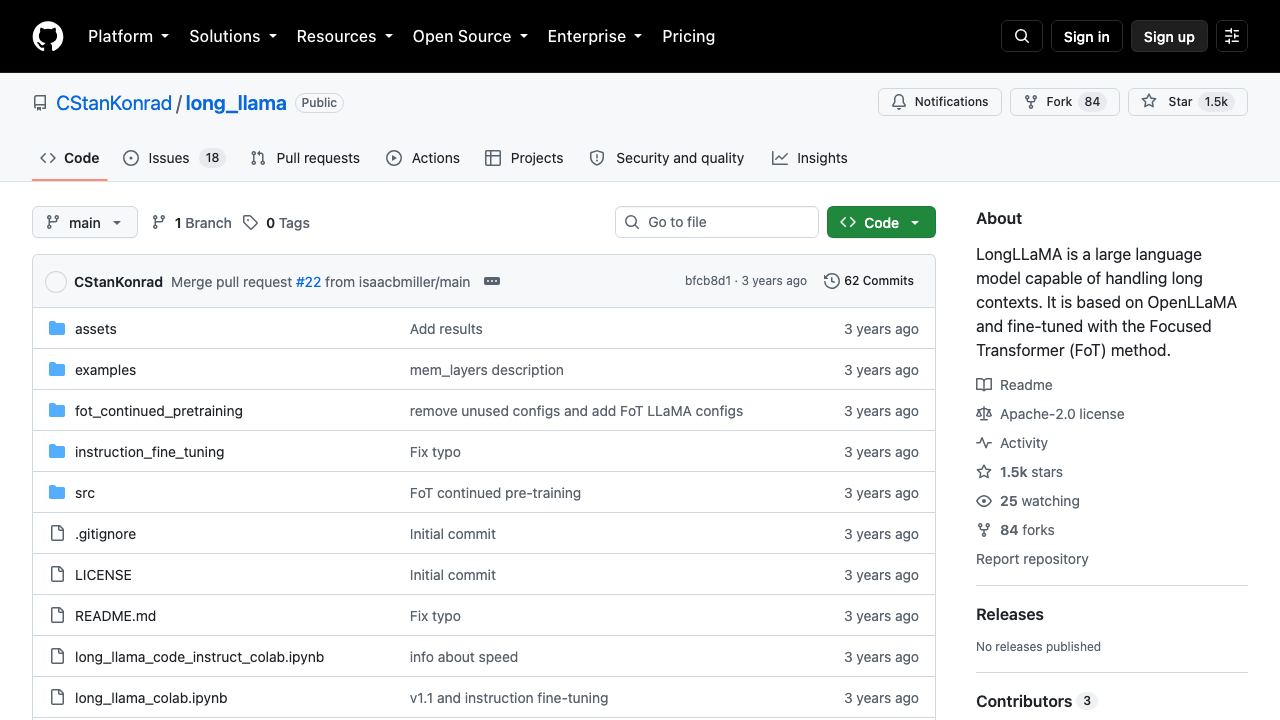Image resolution: width=1280 pixels, height=720 pixels.
Task: Click the Sign up button
Action: click(1169, 36)
